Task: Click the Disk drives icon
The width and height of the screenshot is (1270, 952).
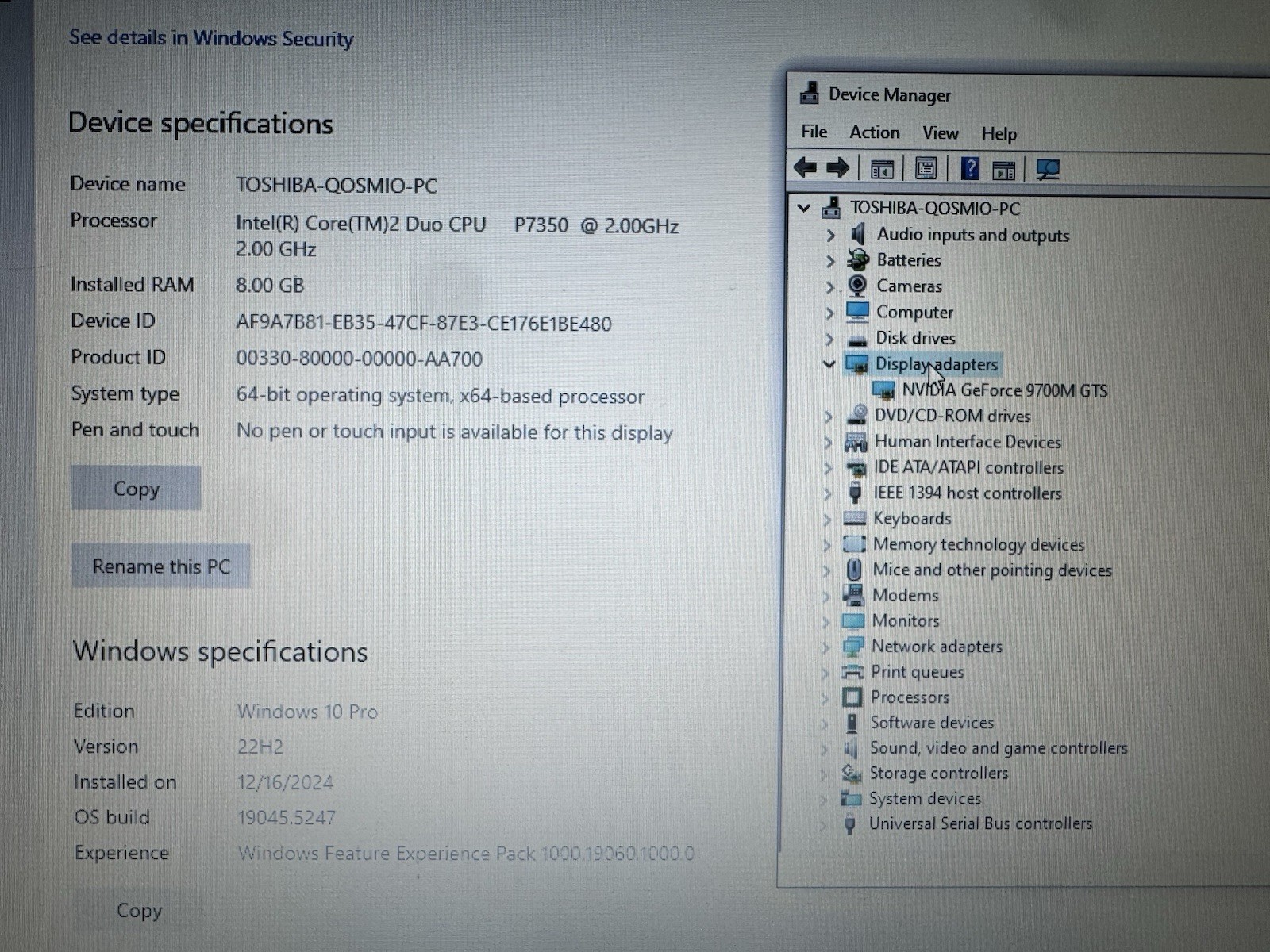Action: coord(856,340)
